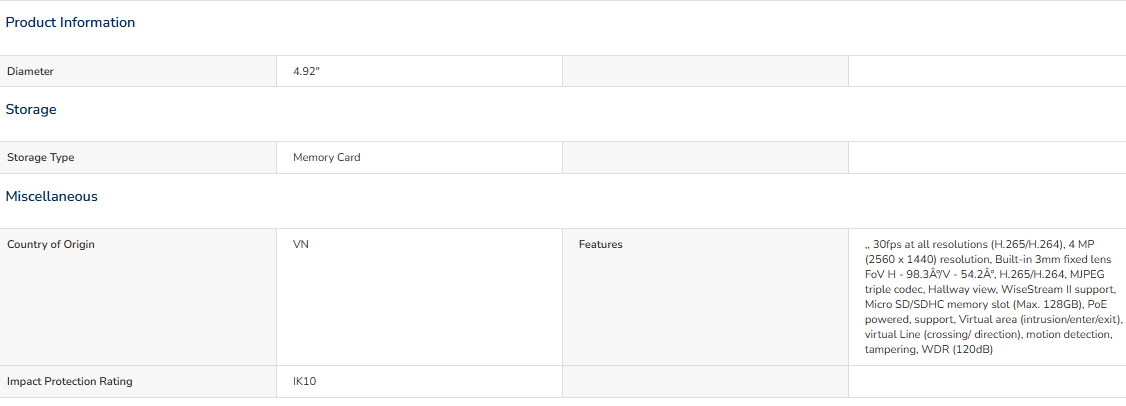Click the Storage section heading
The width and height of the screenshot is (1126, 406).
coord(31,110)
